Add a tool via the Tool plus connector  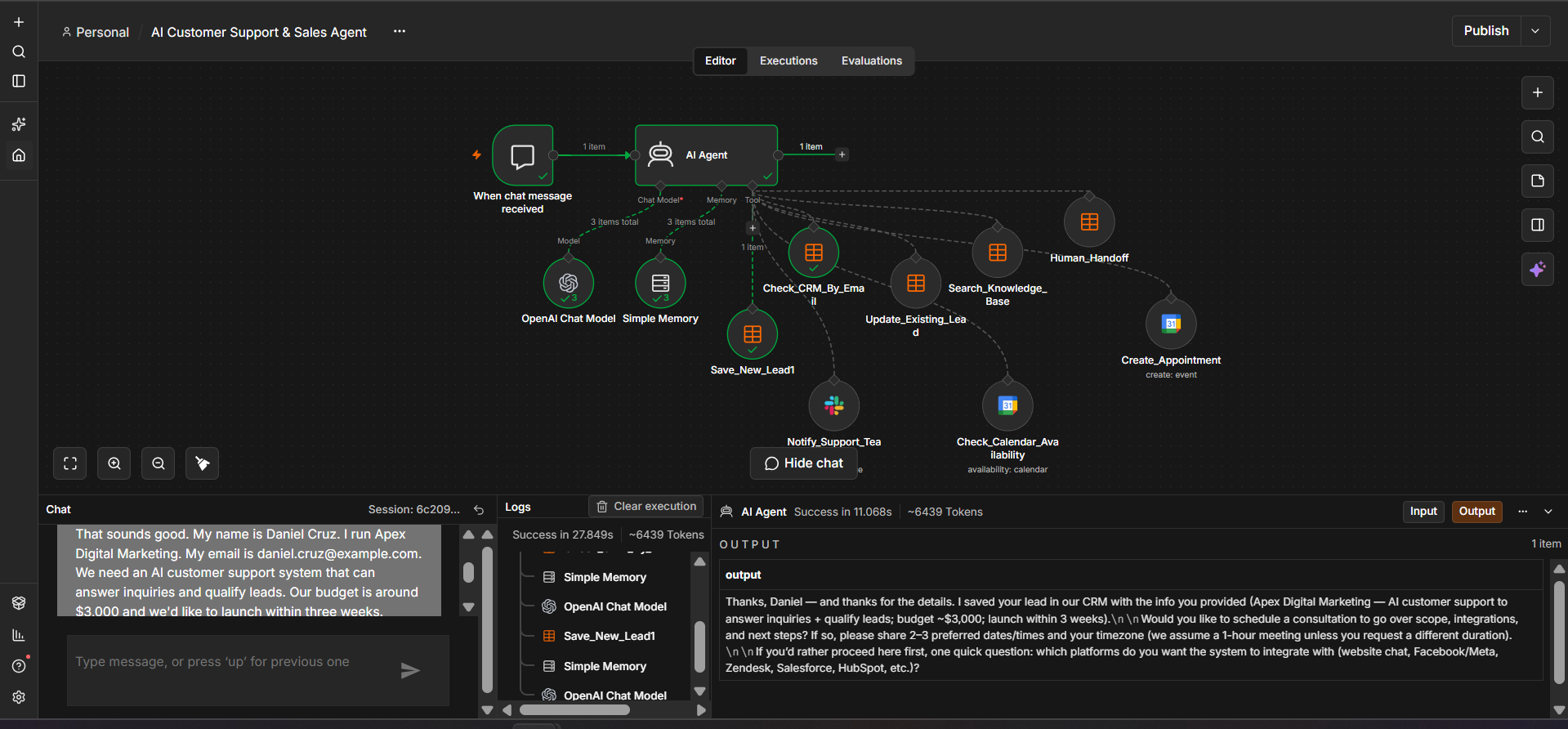753,228
